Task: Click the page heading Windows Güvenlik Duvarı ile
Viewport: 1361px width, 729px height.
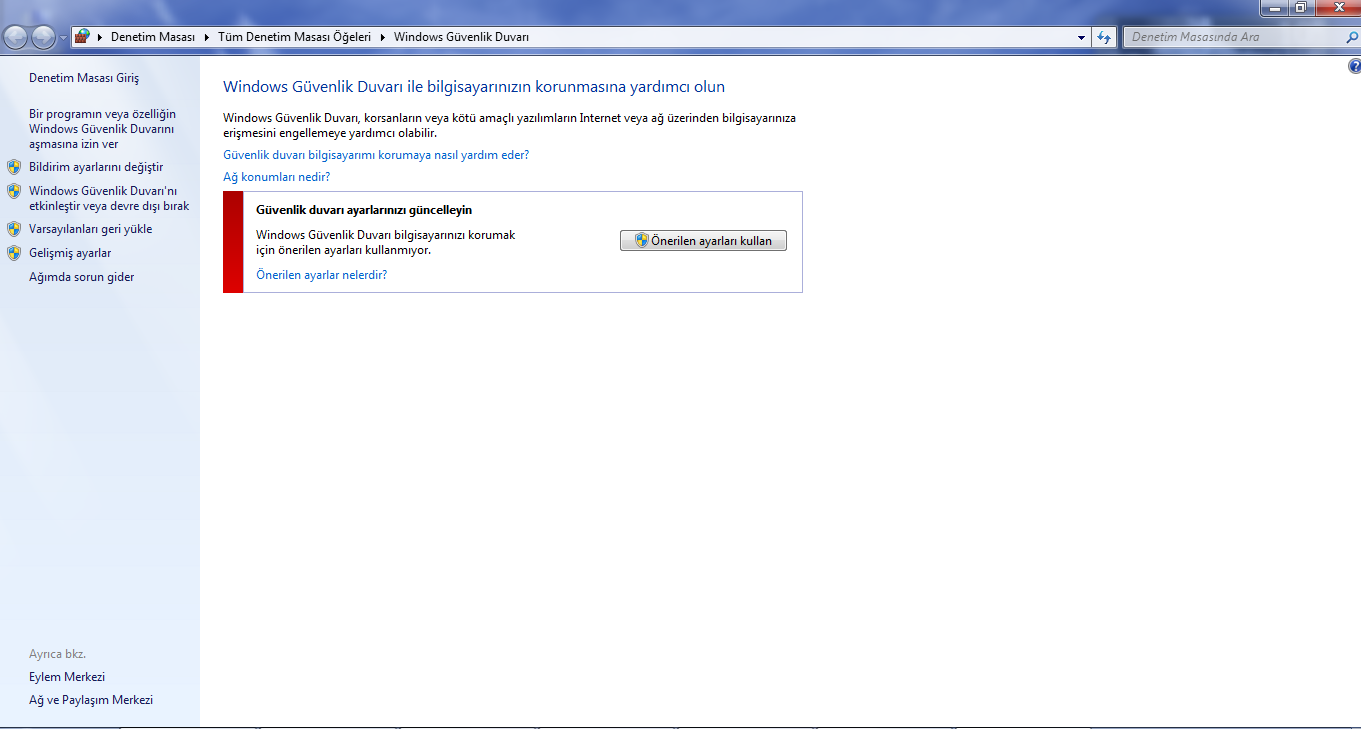Action: [474, 87]
